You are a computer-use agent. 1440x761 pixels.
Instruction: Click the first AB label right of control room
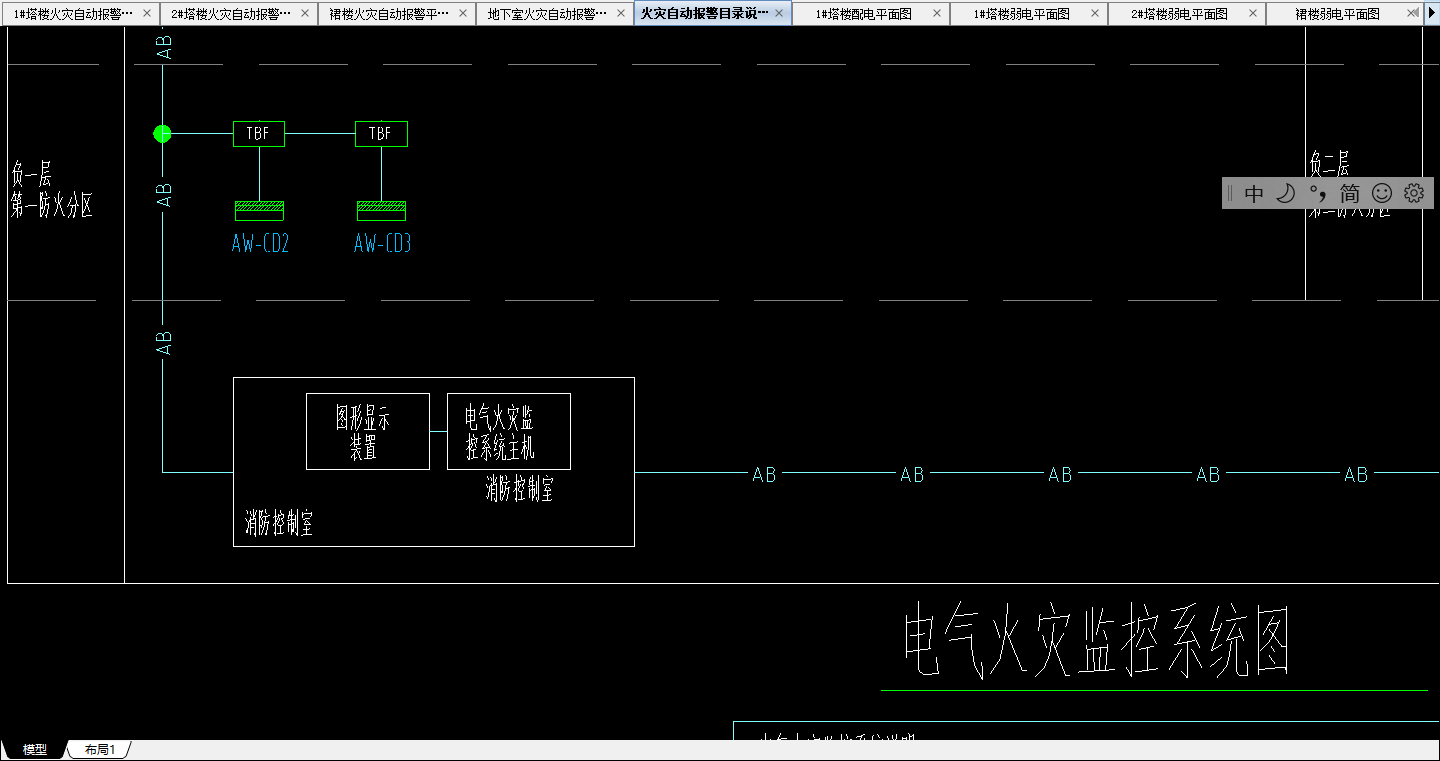(x=764, y=475)
